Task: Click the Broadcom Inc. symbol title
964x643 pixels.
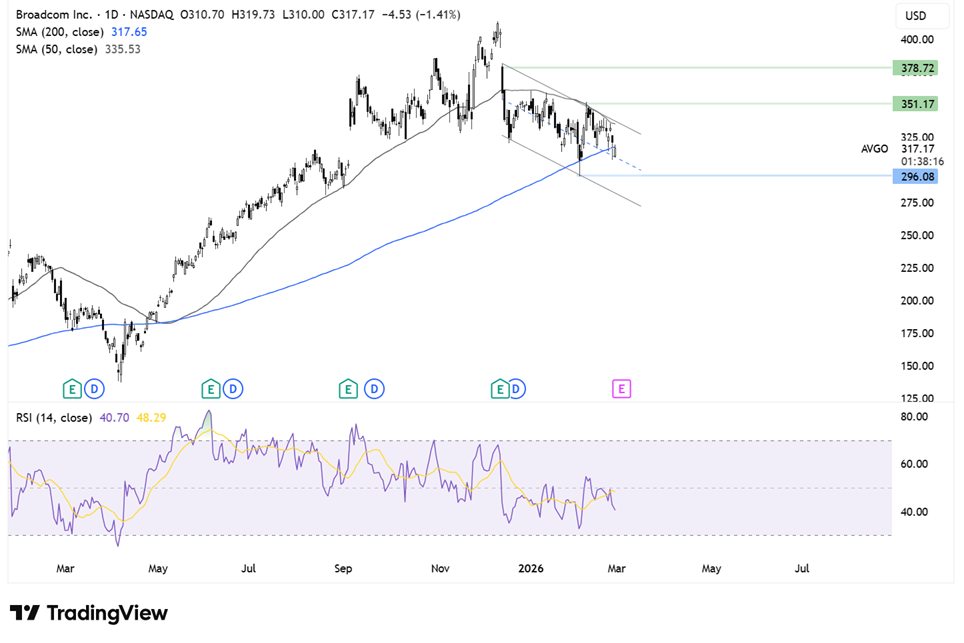Action: coord(53,14)
